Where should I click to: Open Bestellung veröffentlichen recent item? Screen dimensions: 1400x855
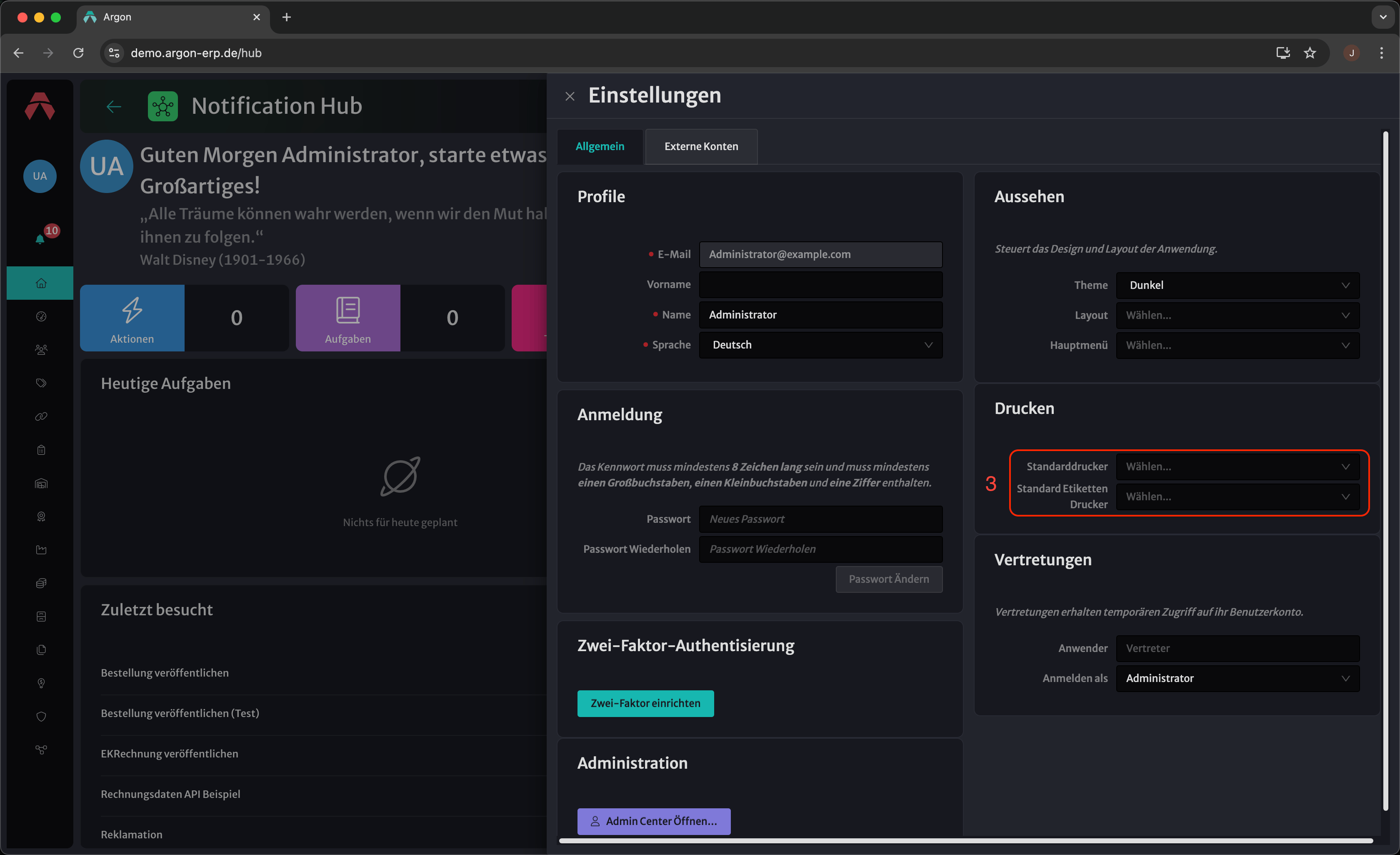point(165,673)
